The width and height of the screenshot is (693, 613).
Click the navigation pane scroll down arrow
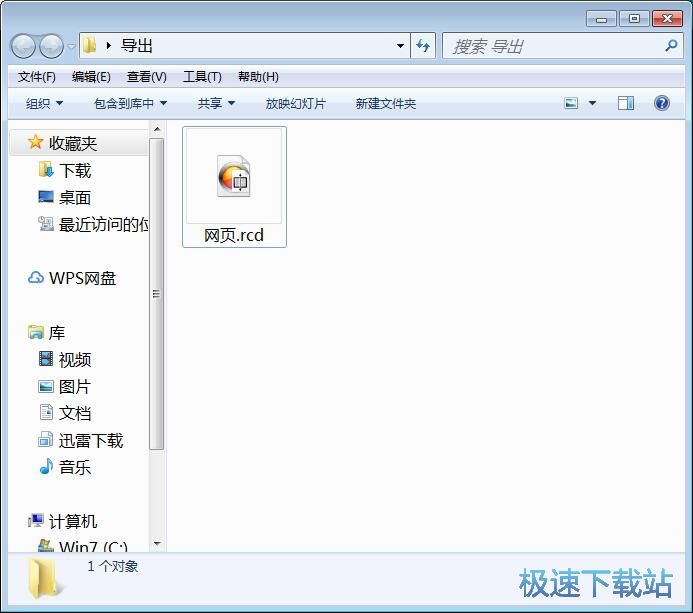point(156,544)
